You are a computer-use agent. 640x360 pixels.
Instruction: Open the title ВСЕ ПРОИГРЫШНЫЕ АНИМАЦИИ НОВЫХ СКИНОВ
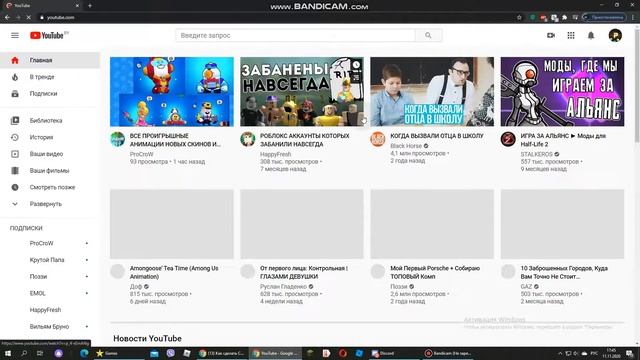176,140
